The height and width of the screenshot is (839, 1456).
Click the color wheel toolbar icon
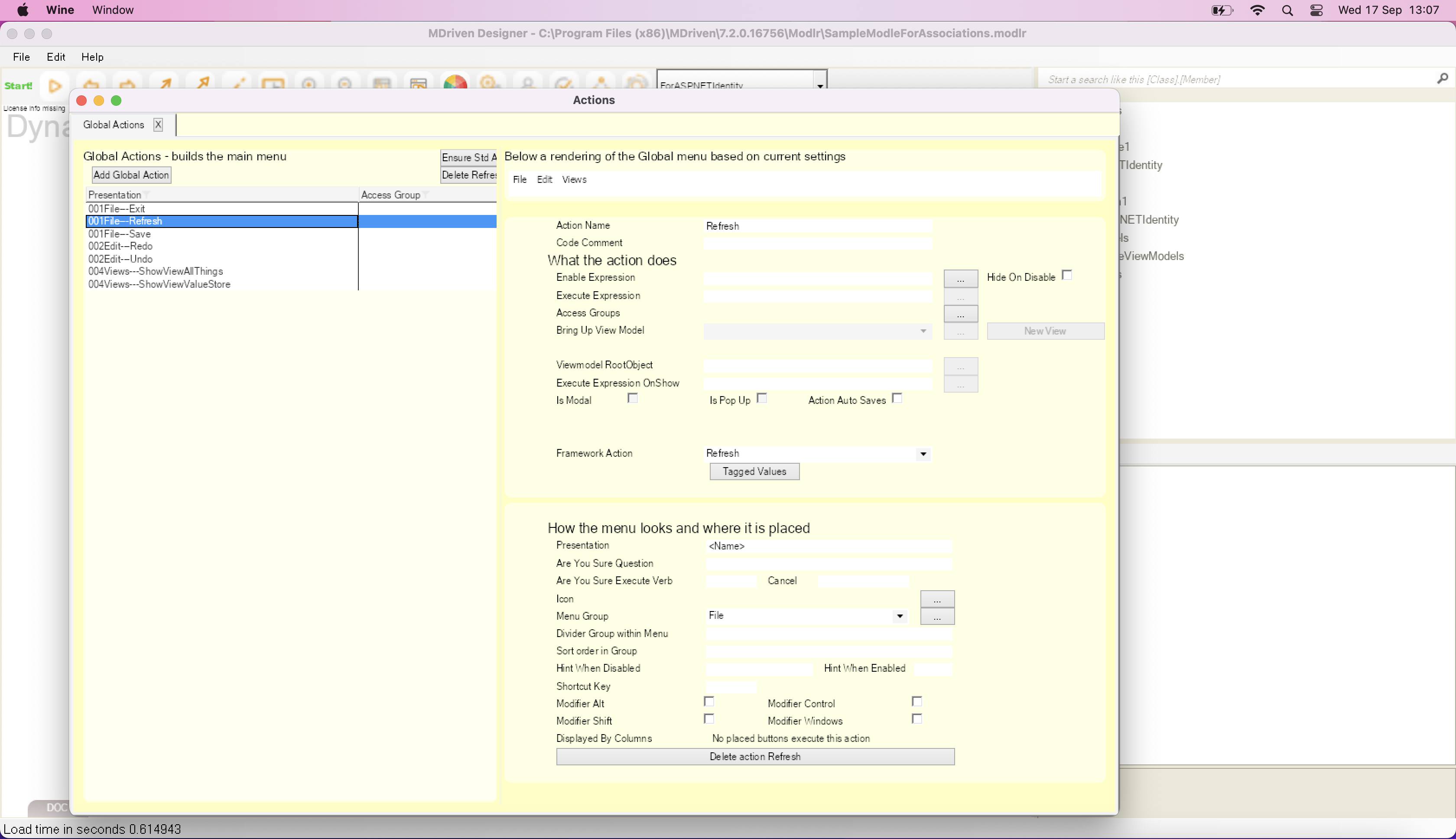tap(455, 83)
